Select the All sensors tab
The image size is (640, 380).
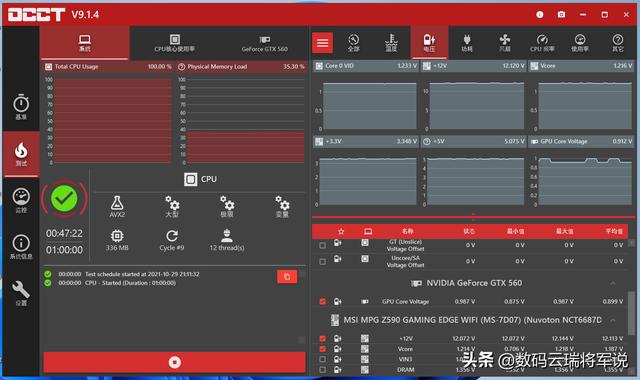tap(353, 42)
